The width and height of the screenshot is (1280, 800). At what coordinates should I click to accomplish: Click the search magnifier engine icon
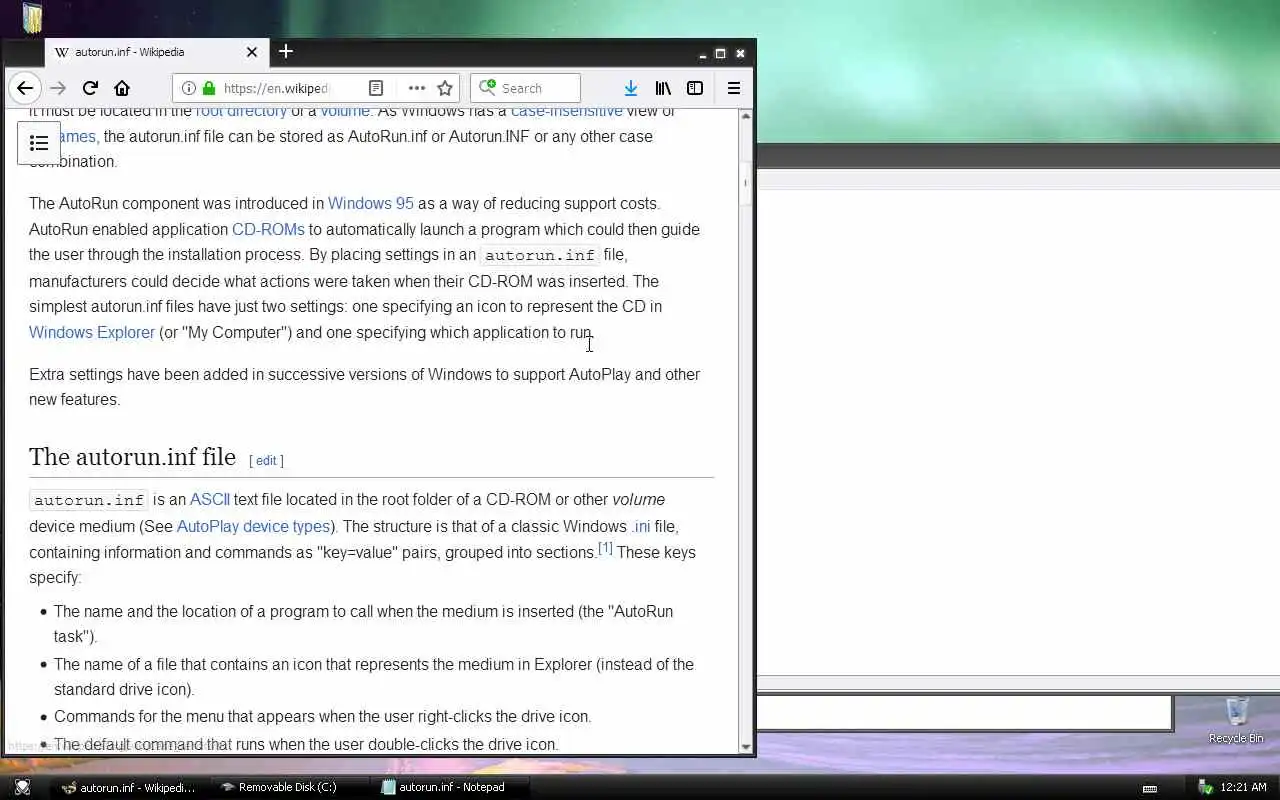pos(488,88)
